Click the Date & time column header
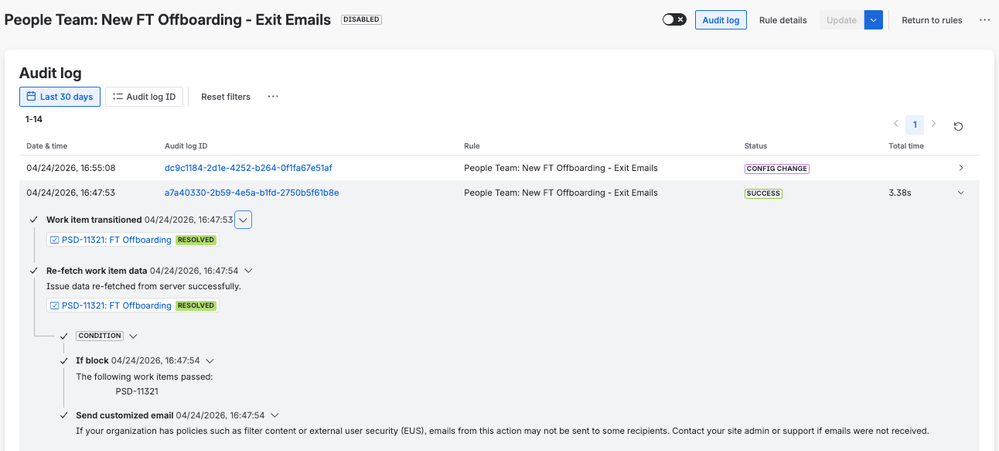 click(47, 146)
